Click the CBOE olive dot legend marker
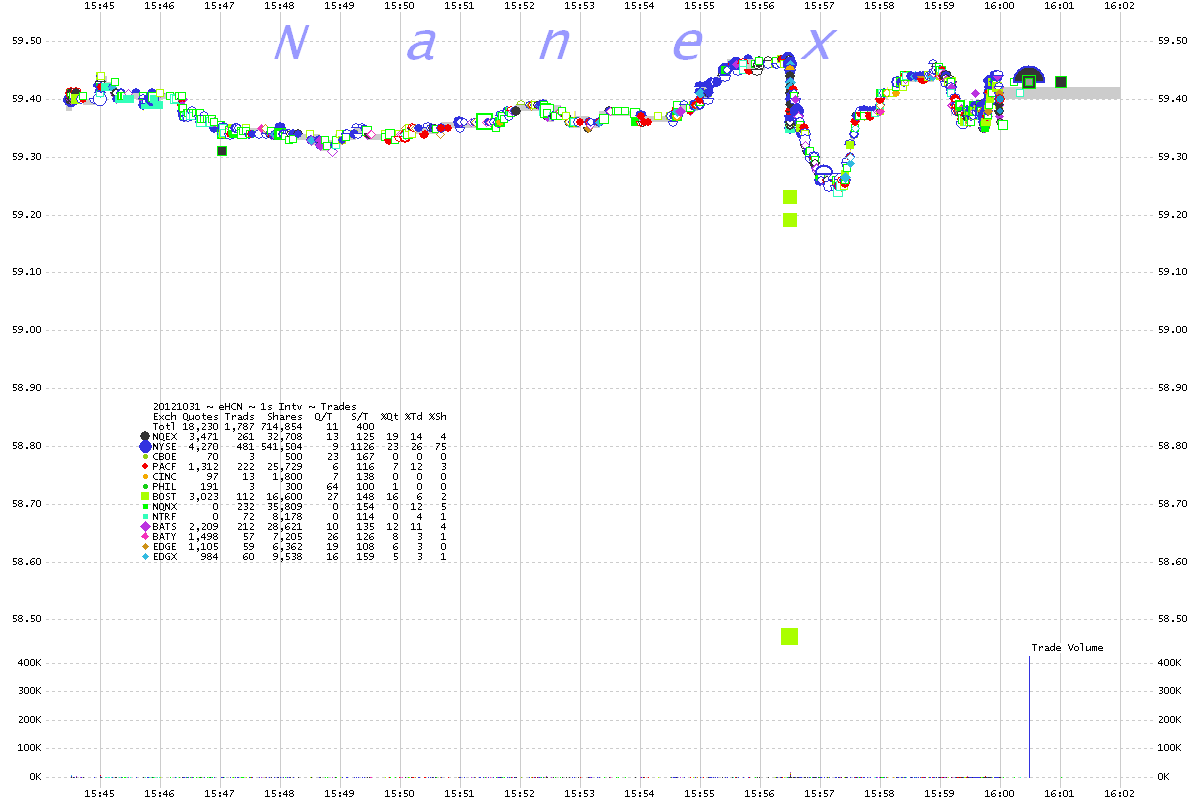Screen dimensions: 1200x800 click(x=145, y=456)
